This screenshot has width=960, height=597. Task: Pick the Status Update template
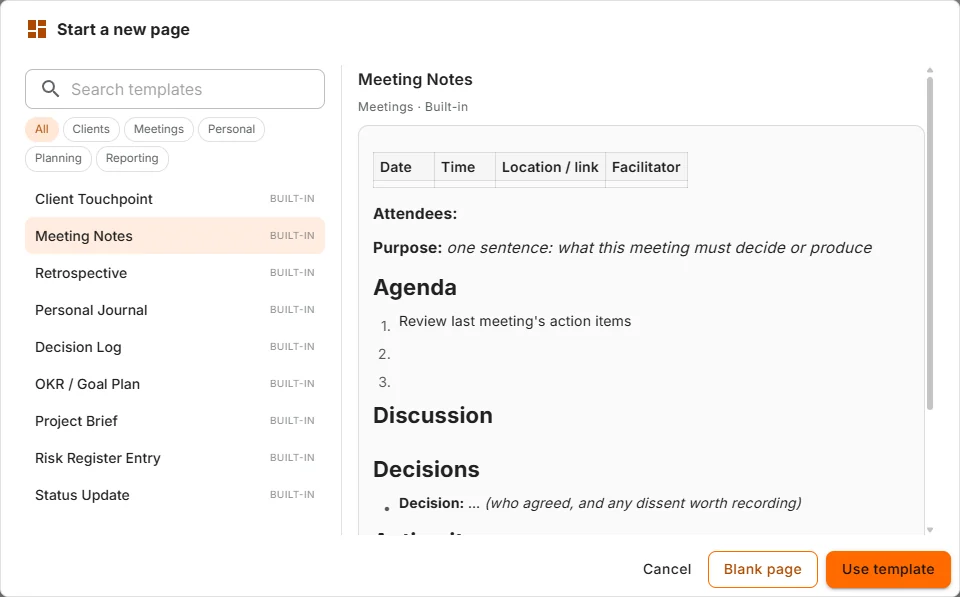click(175, 495)
